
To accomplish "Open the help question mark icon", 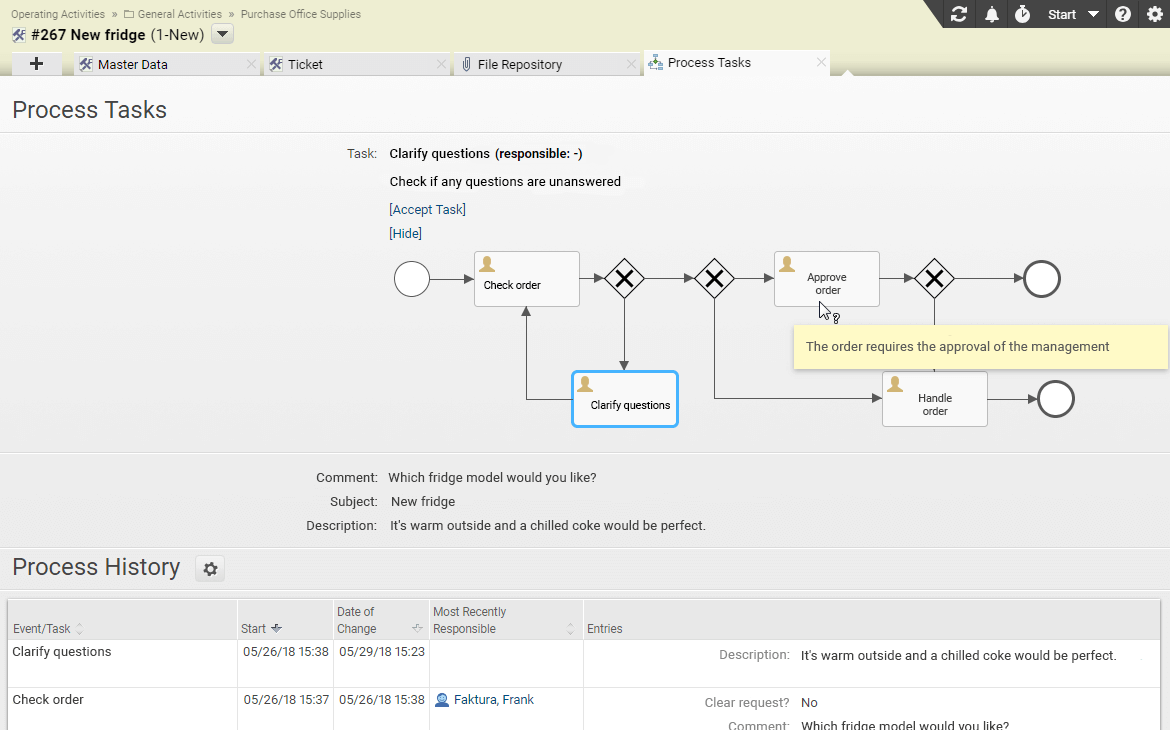I will pyautogui.click(x=1122, y=14).
